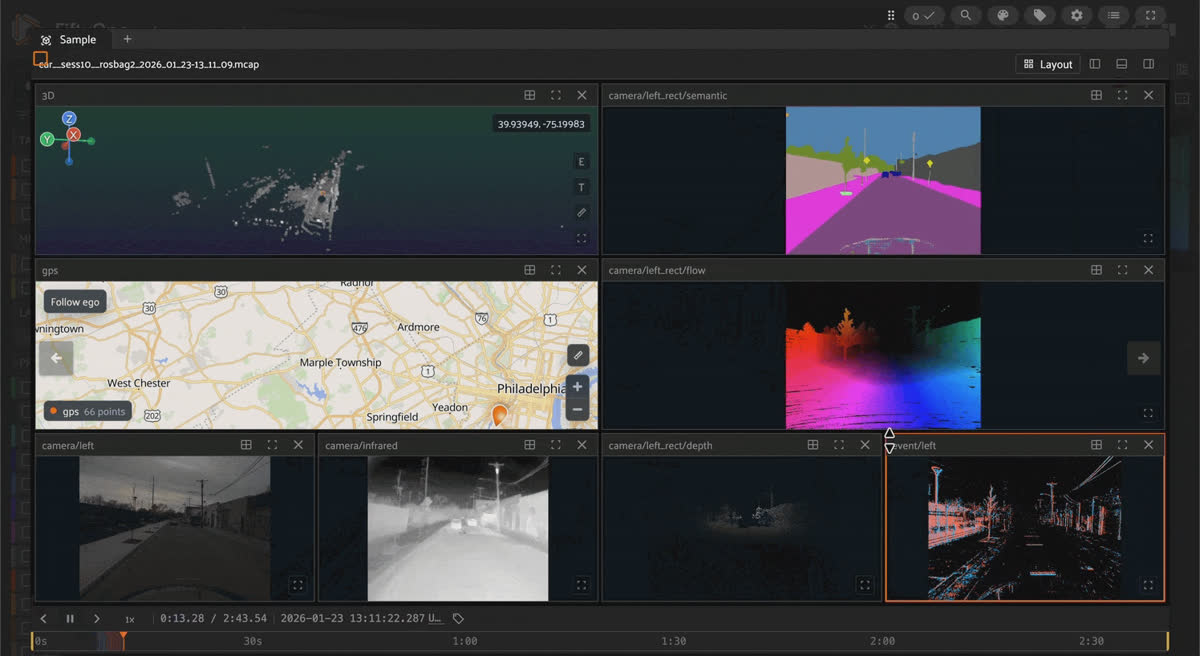Viewport: 1200px width, 656px height.
Task: Click the 0 checkmark counter button
Action: click(924, 15)
